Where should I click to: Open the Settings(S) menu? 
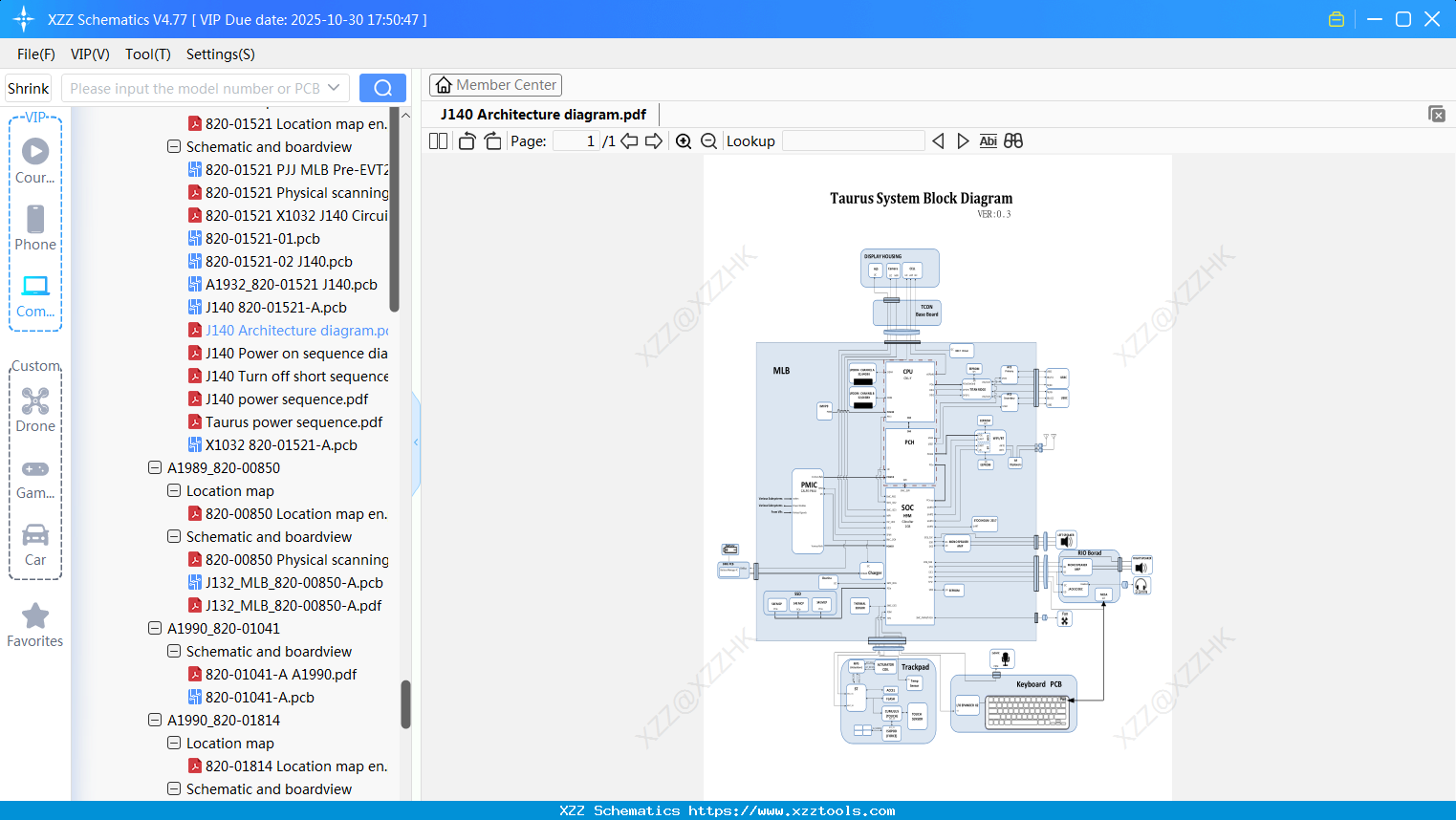coord(221,54)
